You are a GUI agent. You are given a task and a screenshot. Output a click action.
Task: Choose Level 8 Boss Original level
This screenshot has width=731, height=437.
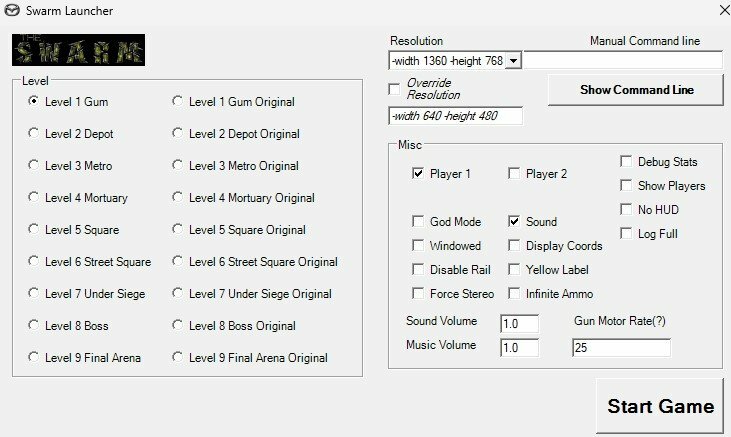(x=178, y=325)
